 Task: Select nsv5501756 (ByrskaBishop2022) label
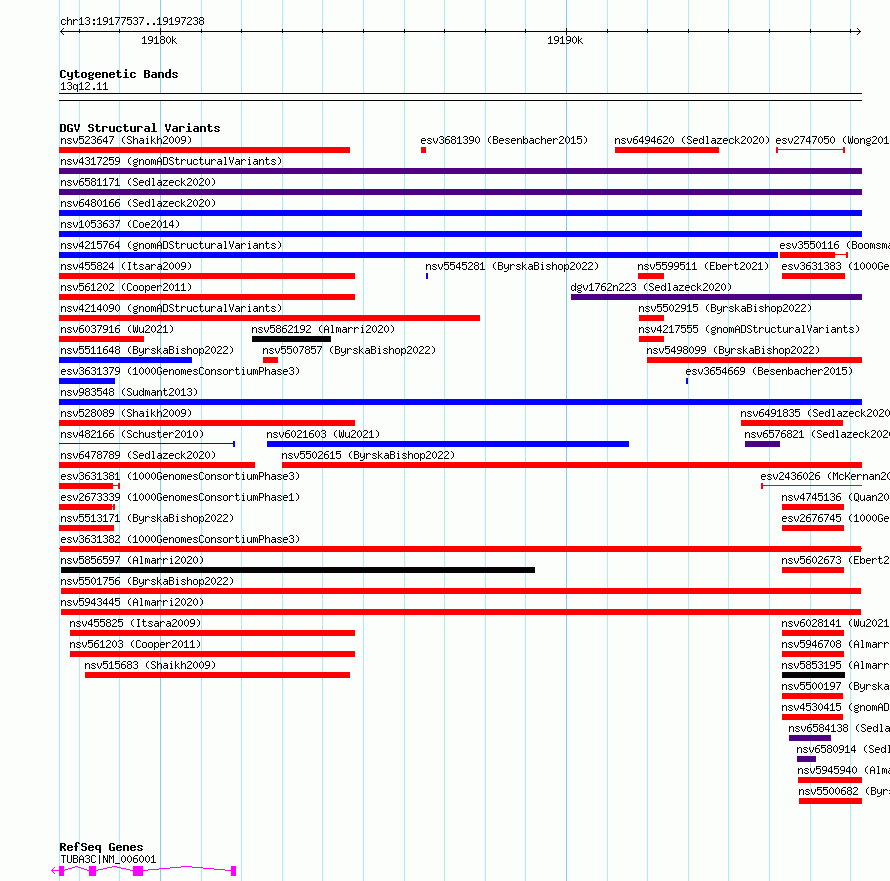pyautogui.click(x=147, y=581)
